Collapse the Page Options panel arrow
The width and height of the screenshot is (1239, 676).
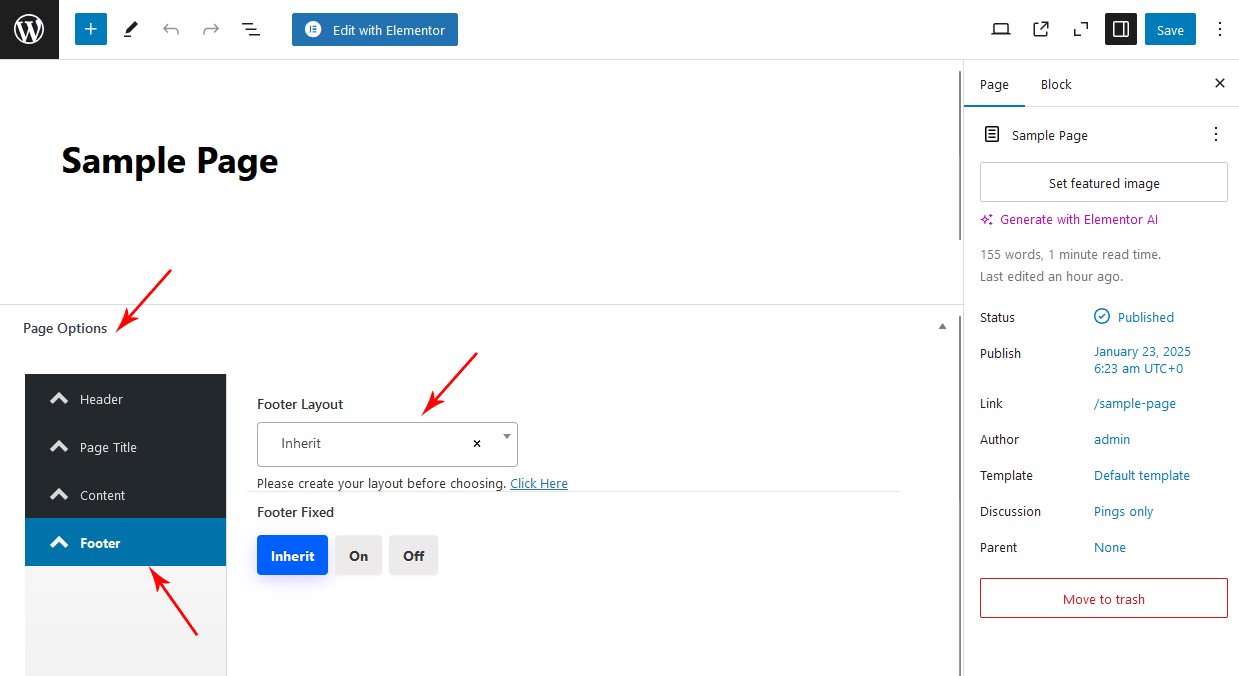click(942, 327)
